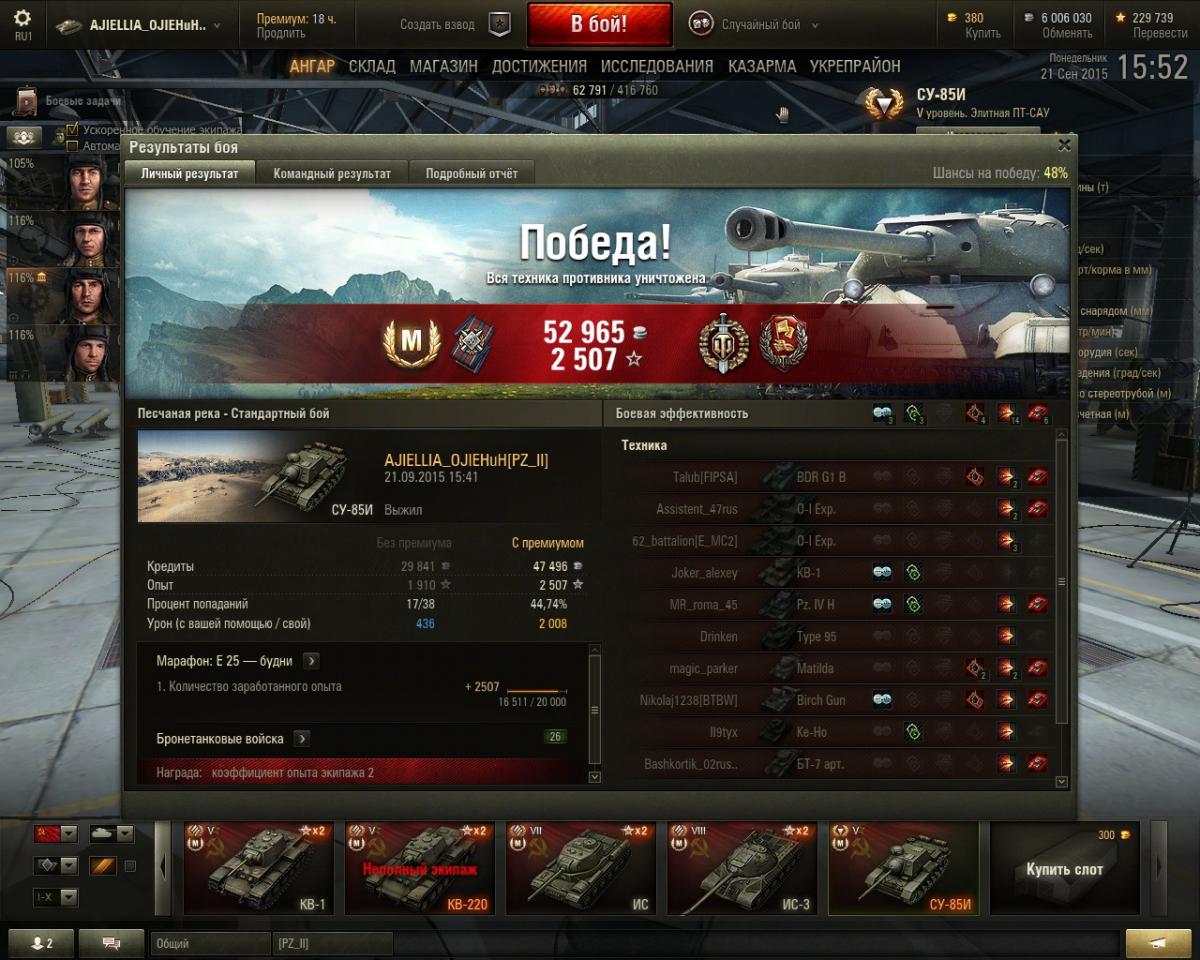The height and width of the screenshot is (960, 1200).
Task: Open the nation filter dropdown with Soviet flag
Action: 55,834
